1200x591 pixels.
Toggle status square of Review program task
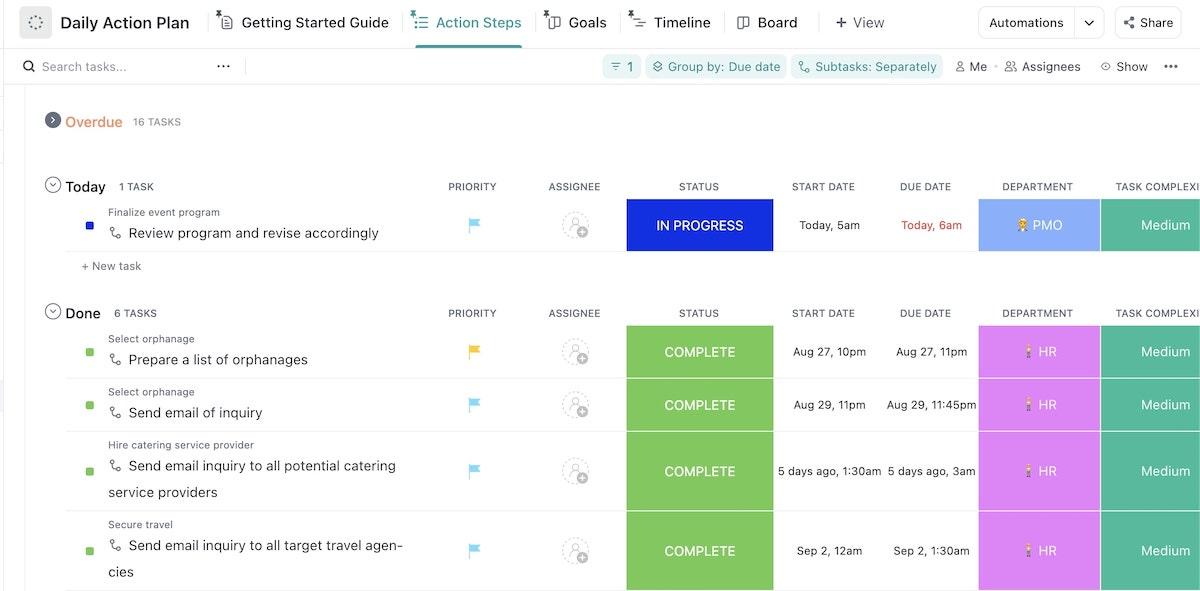pyautogui.click(x=90, y=226)
